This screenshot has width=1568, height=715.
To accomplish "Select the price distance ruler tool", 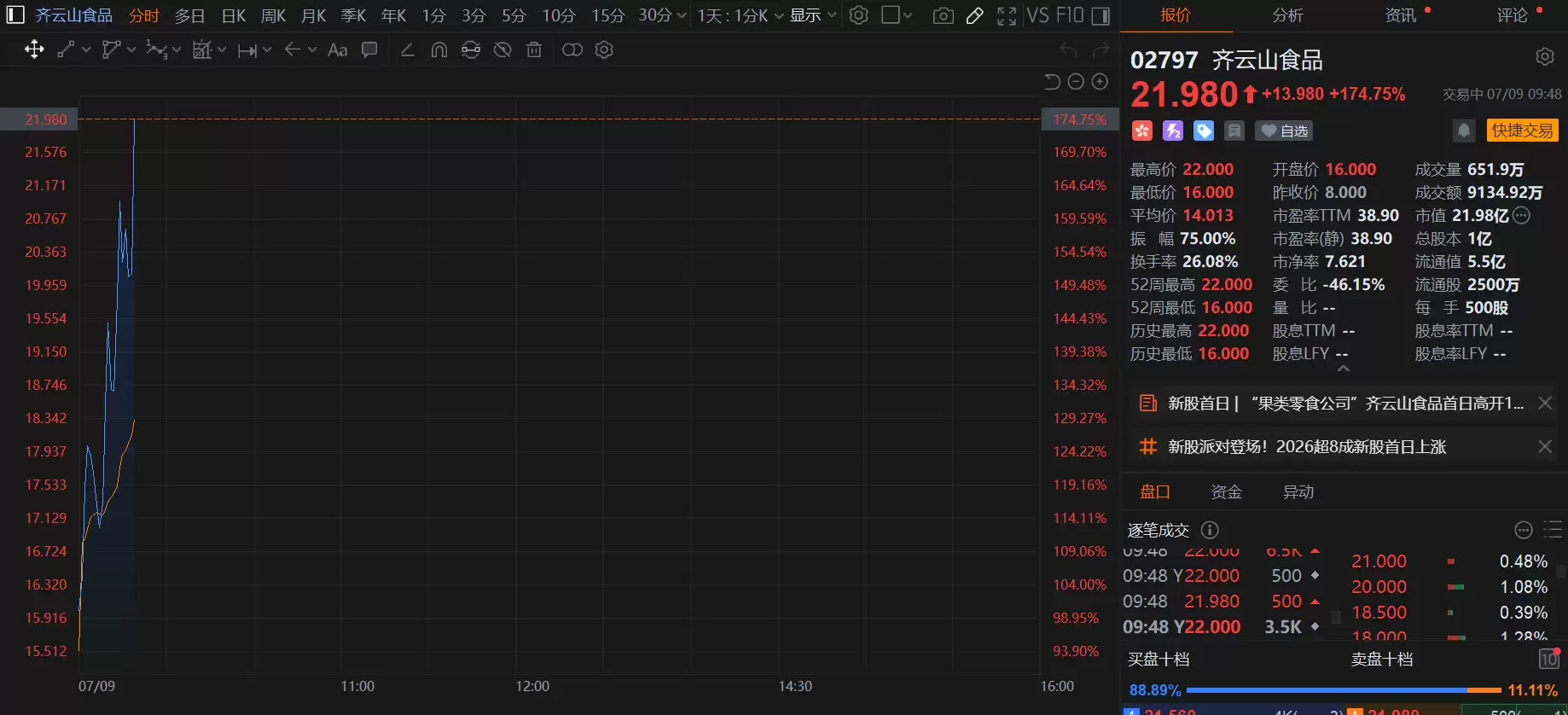I will pos(247,50).
